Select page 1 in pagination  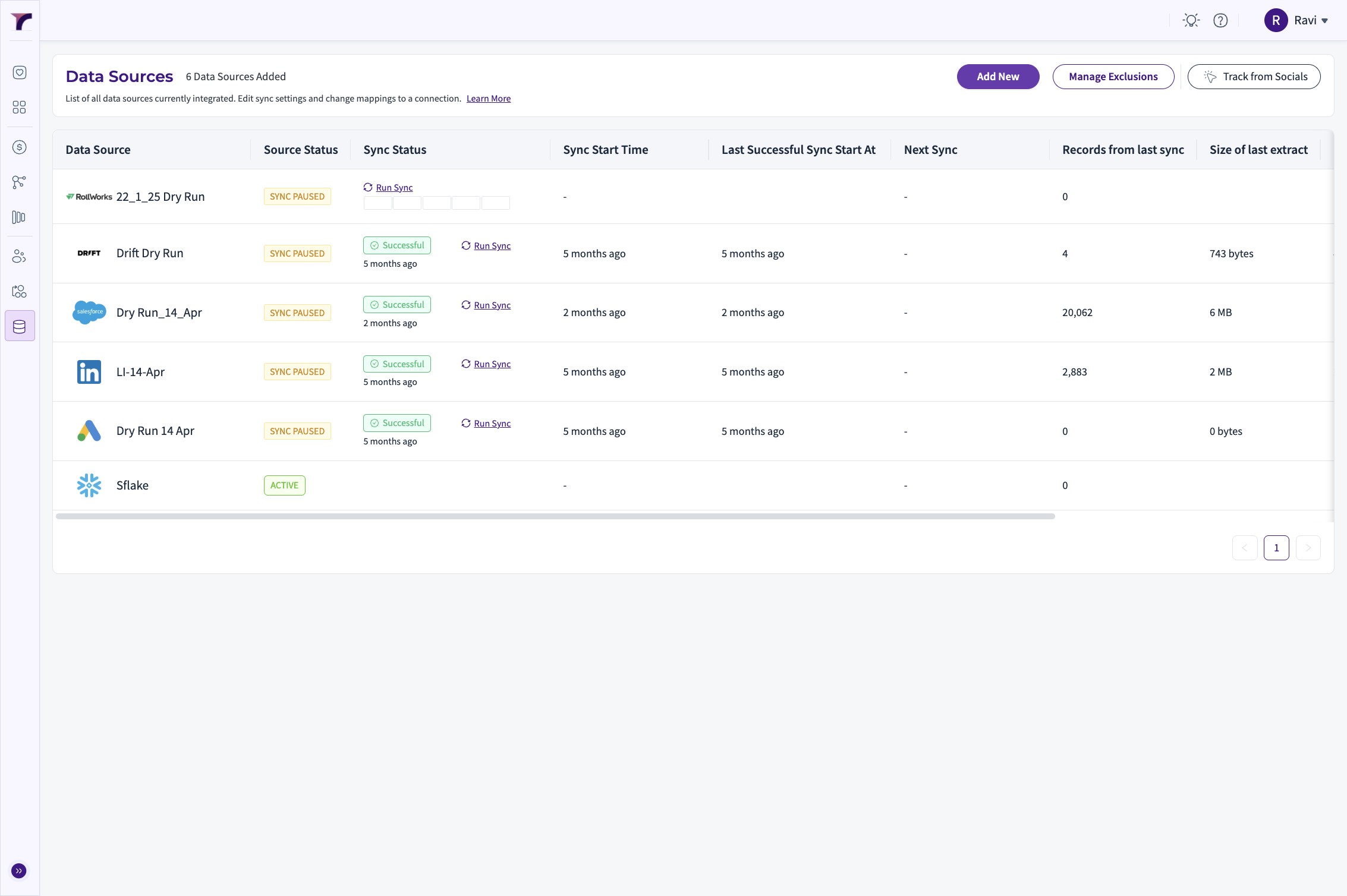(x=1276, y=548)
